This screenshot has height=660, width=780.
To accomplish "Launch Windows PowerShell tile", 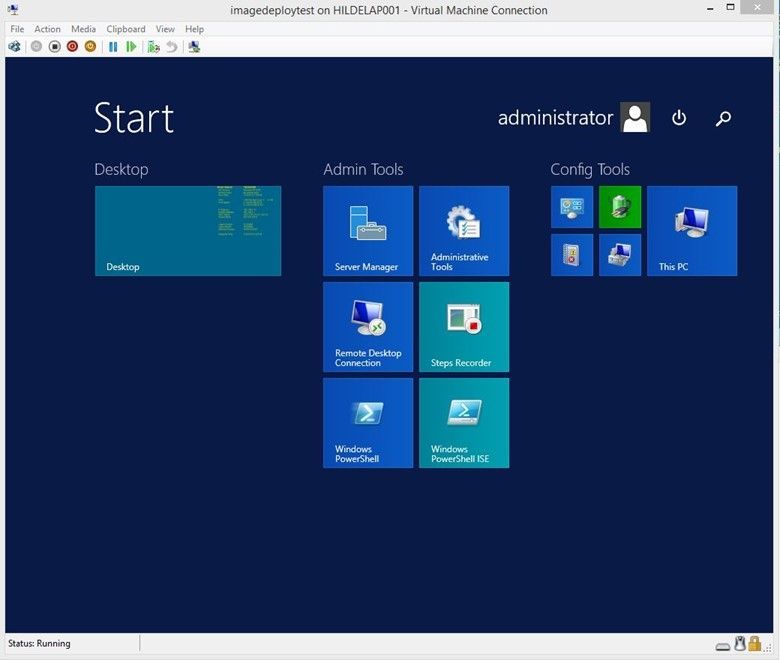I will 368,423.
